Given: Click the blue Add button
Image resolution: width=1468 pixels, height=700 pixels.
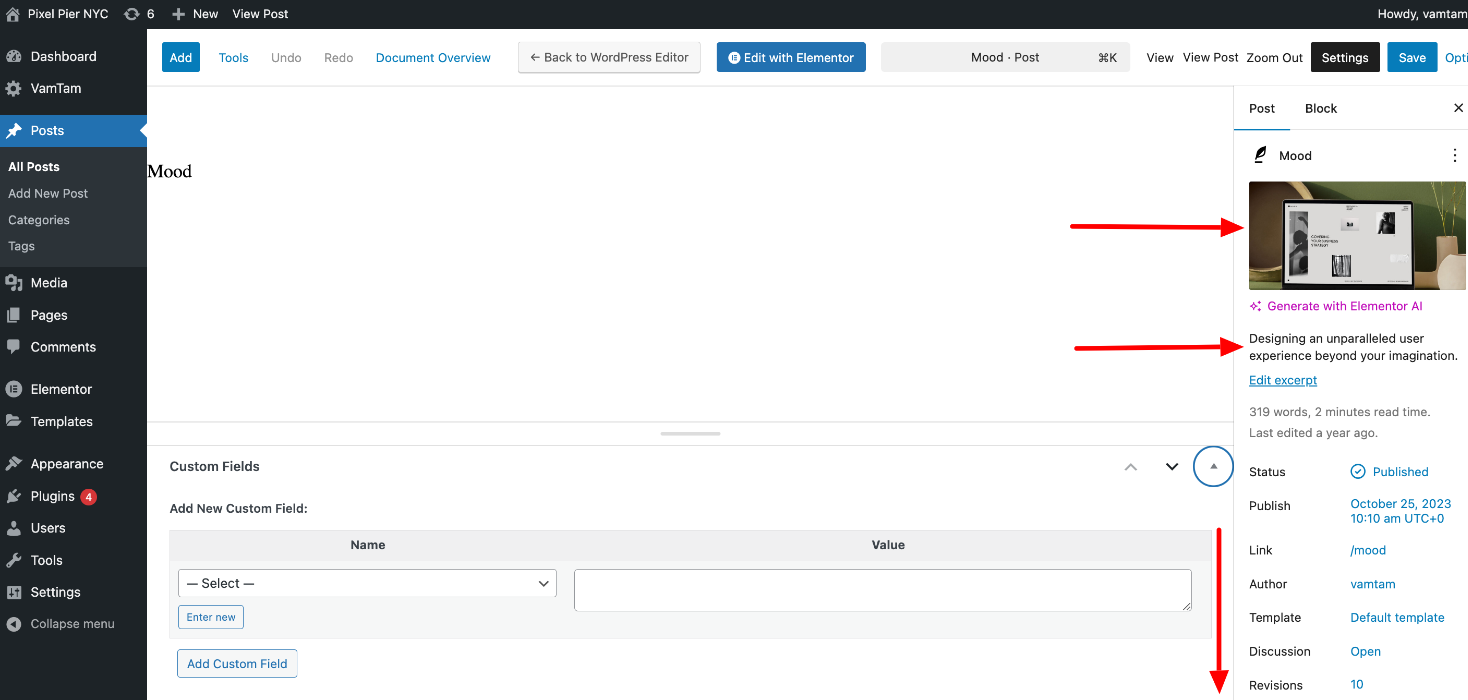Looking at the screenshot, I should [181, 57].
